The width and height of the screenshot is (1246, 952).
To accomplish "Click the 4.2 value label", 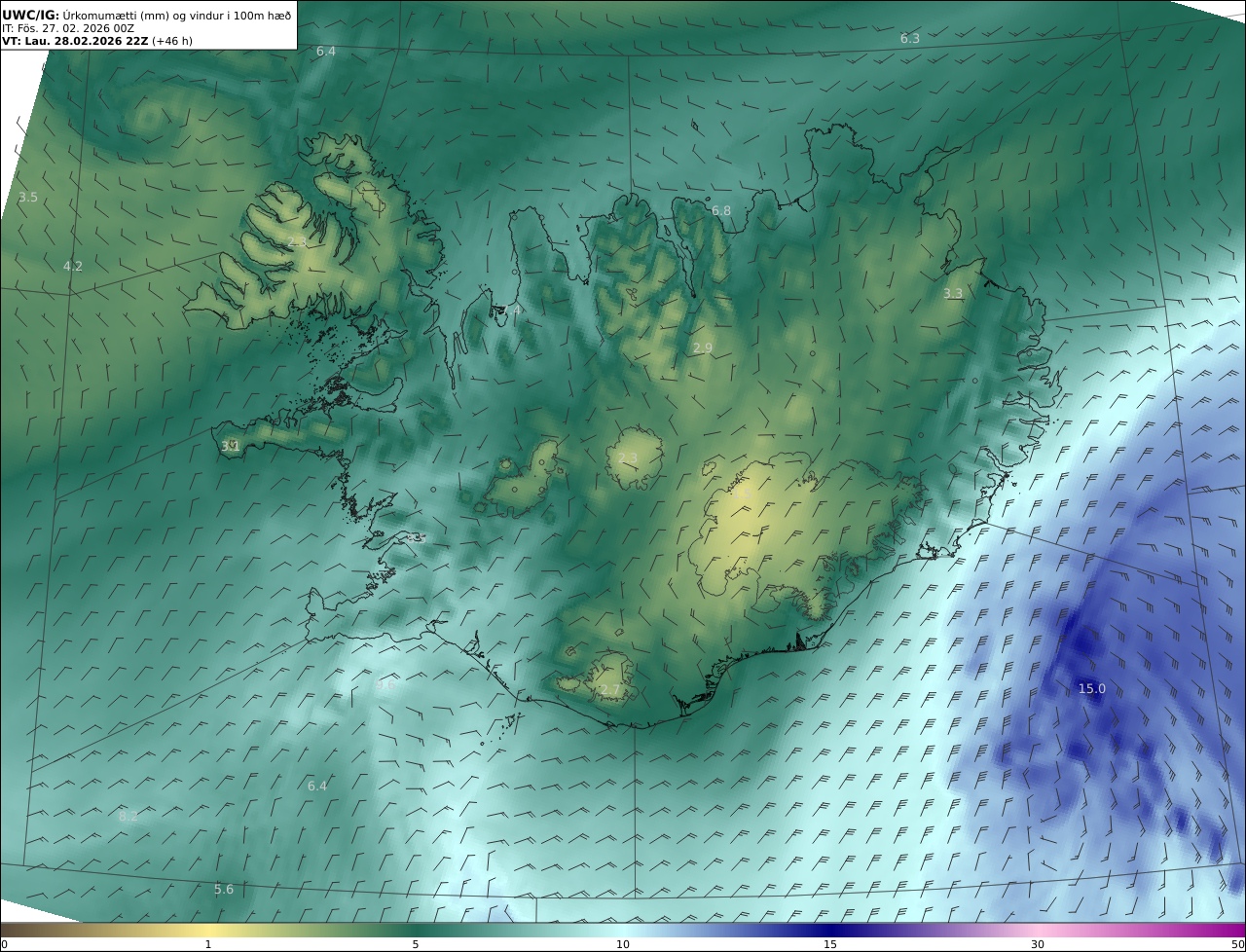I will tap(72, 266).
